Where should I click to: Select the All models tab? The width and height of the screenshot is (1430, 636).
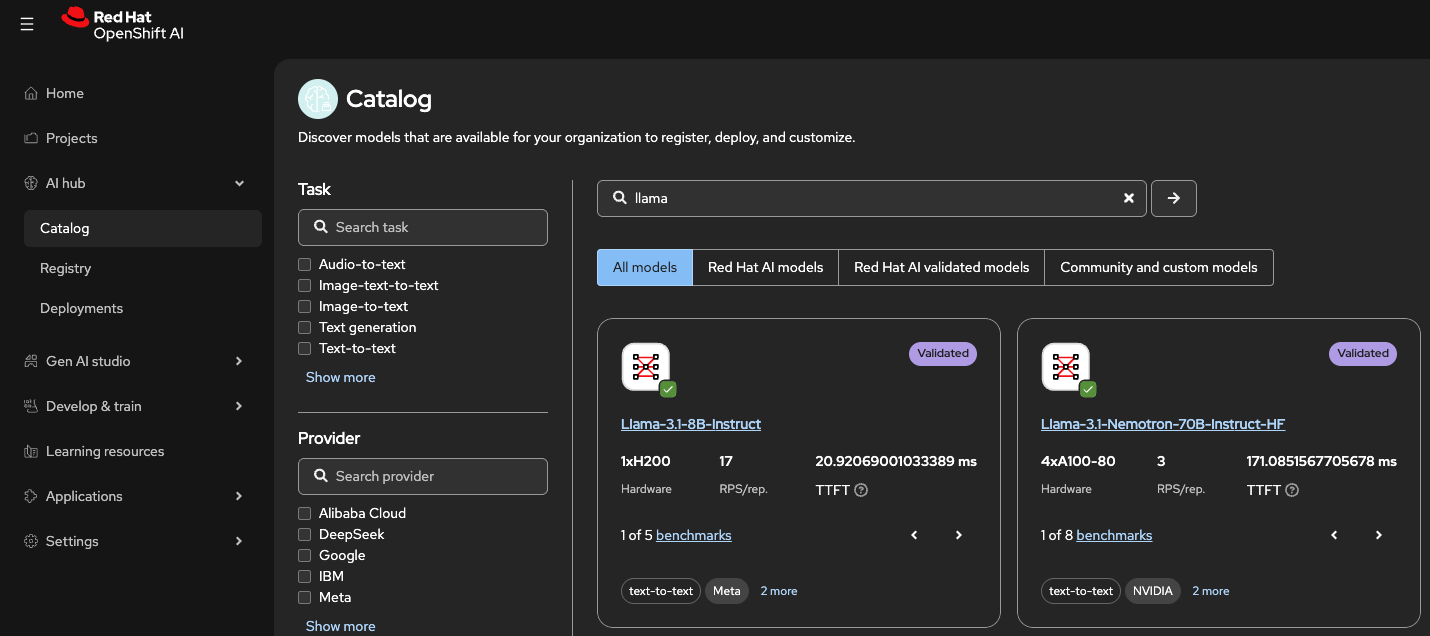point(645,267)
